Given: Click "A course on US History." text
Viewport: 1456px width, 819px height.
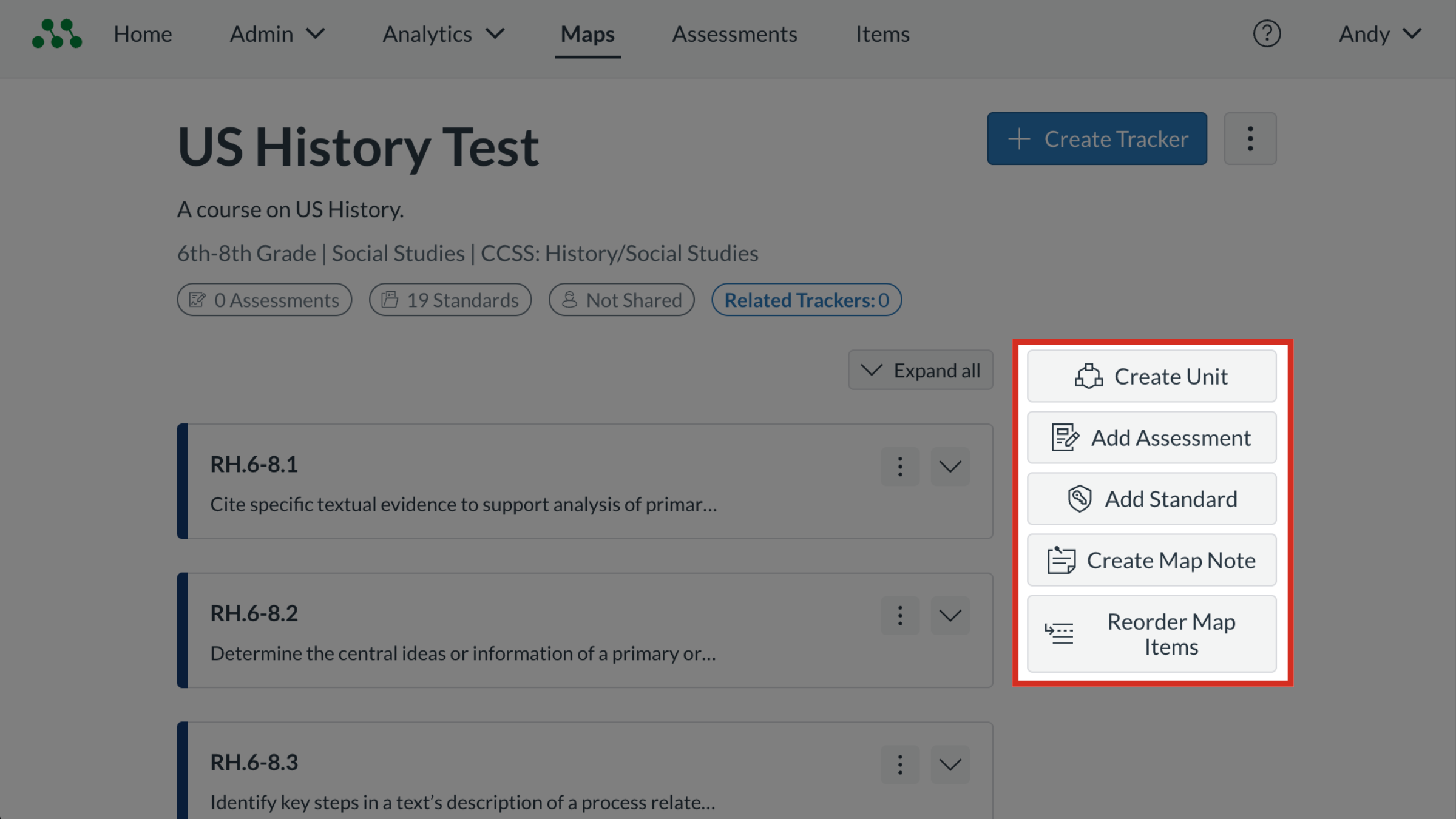Looking at the screenshot, I should coord(290,209).
